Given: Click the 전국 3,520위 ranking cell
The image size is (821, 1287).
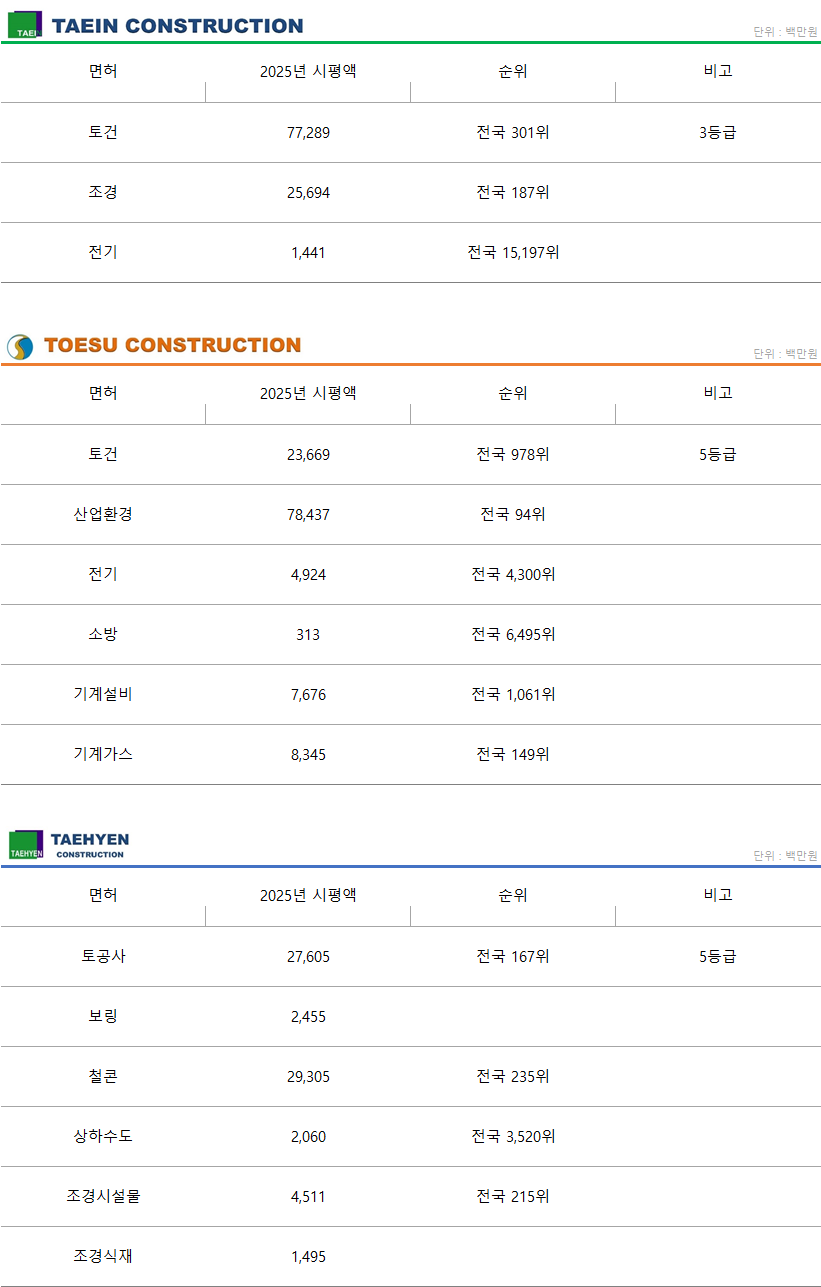Looking at the screenshot, I should [513, 1136].
